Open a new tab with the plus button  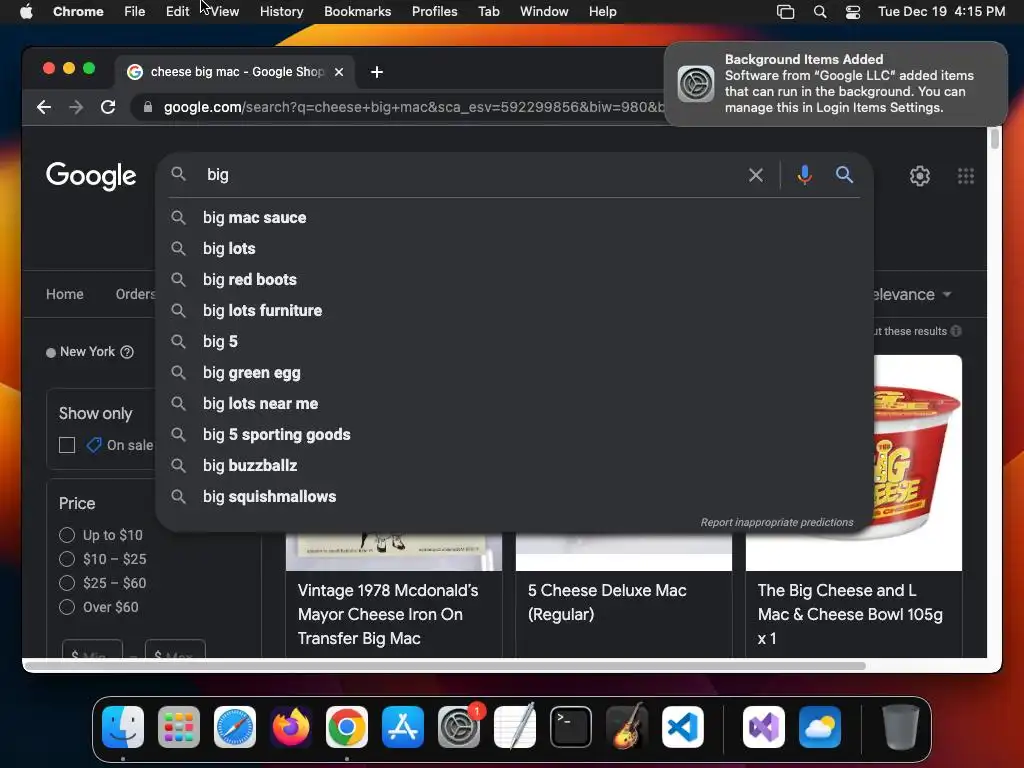click(377, 72)
